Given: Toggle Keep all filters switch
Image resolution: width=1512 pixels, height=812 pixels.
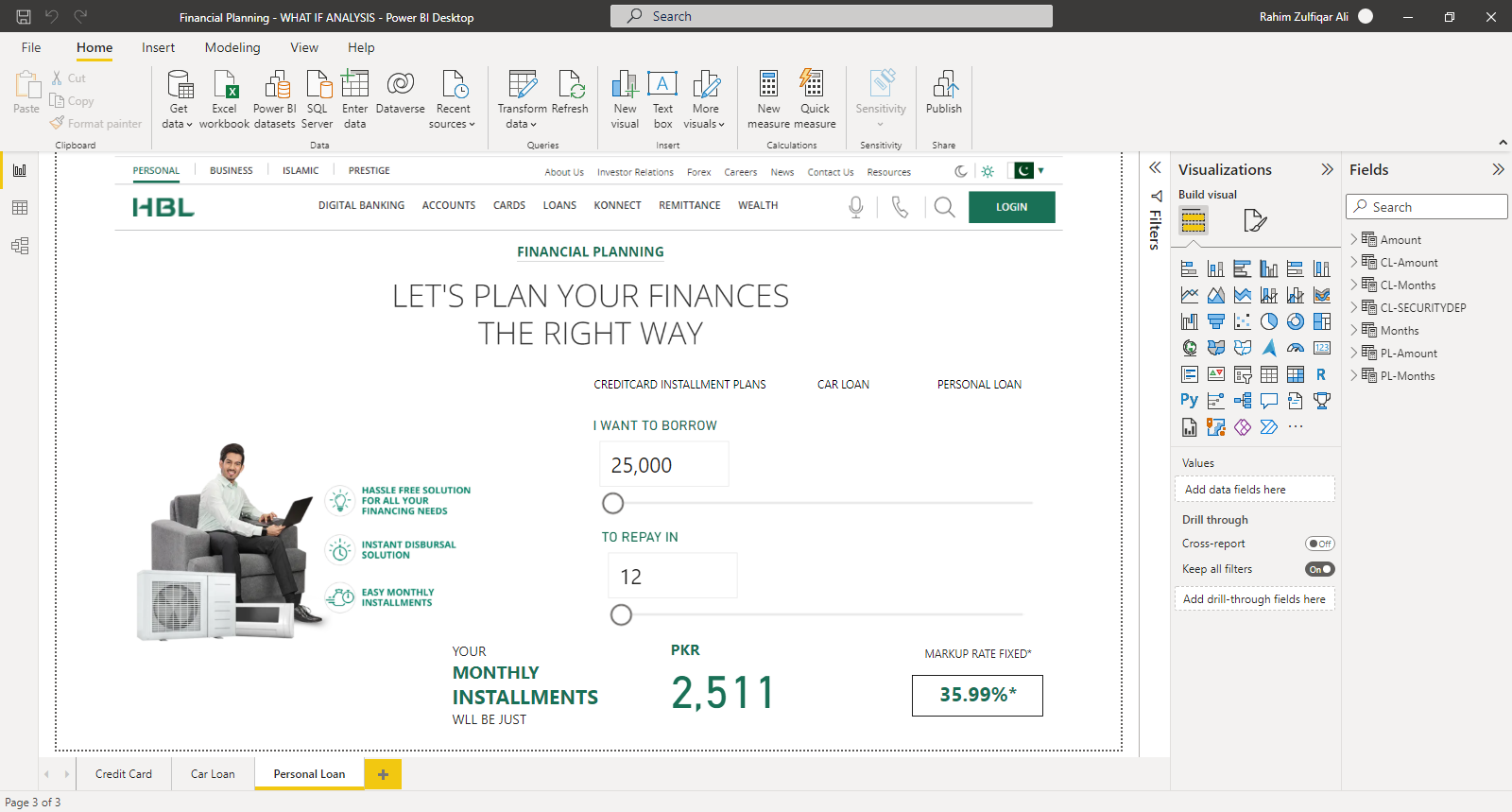Looking at the screenshot, I should [x=1320, y=569].
